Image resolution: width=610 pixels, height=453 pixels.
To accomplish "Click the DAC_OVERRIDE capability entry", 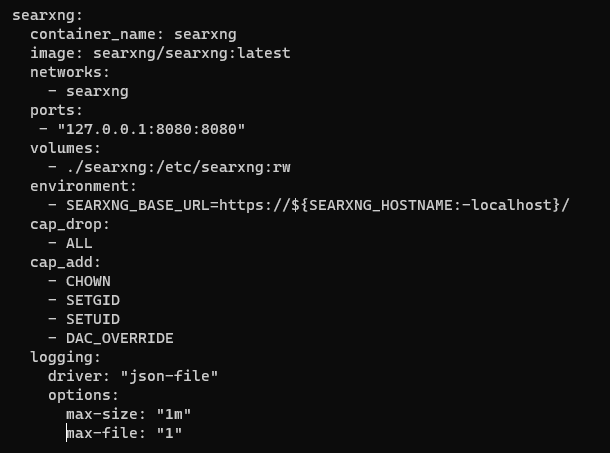I will 120,339.
